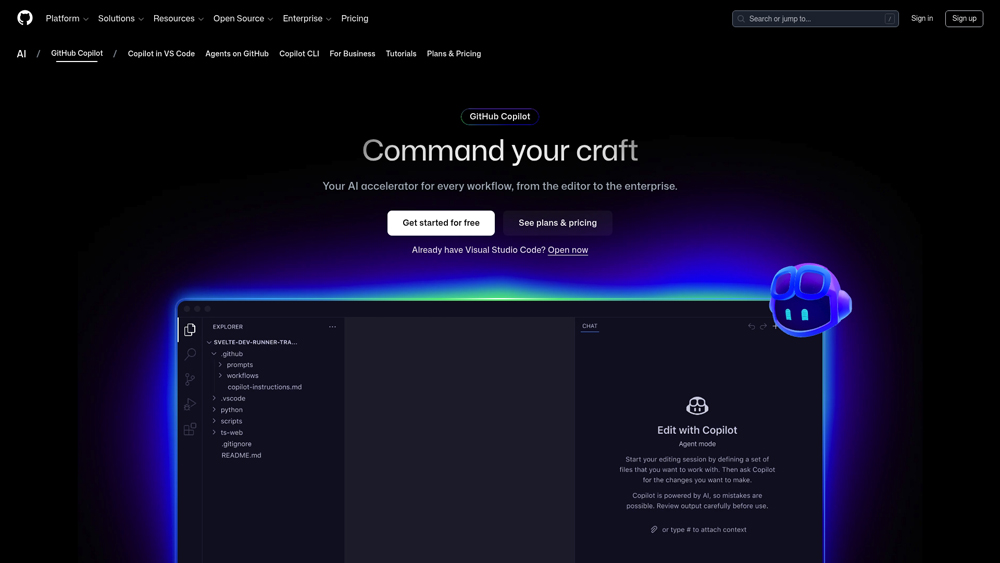Open the Platform dropdown menu

coord(67,18)
